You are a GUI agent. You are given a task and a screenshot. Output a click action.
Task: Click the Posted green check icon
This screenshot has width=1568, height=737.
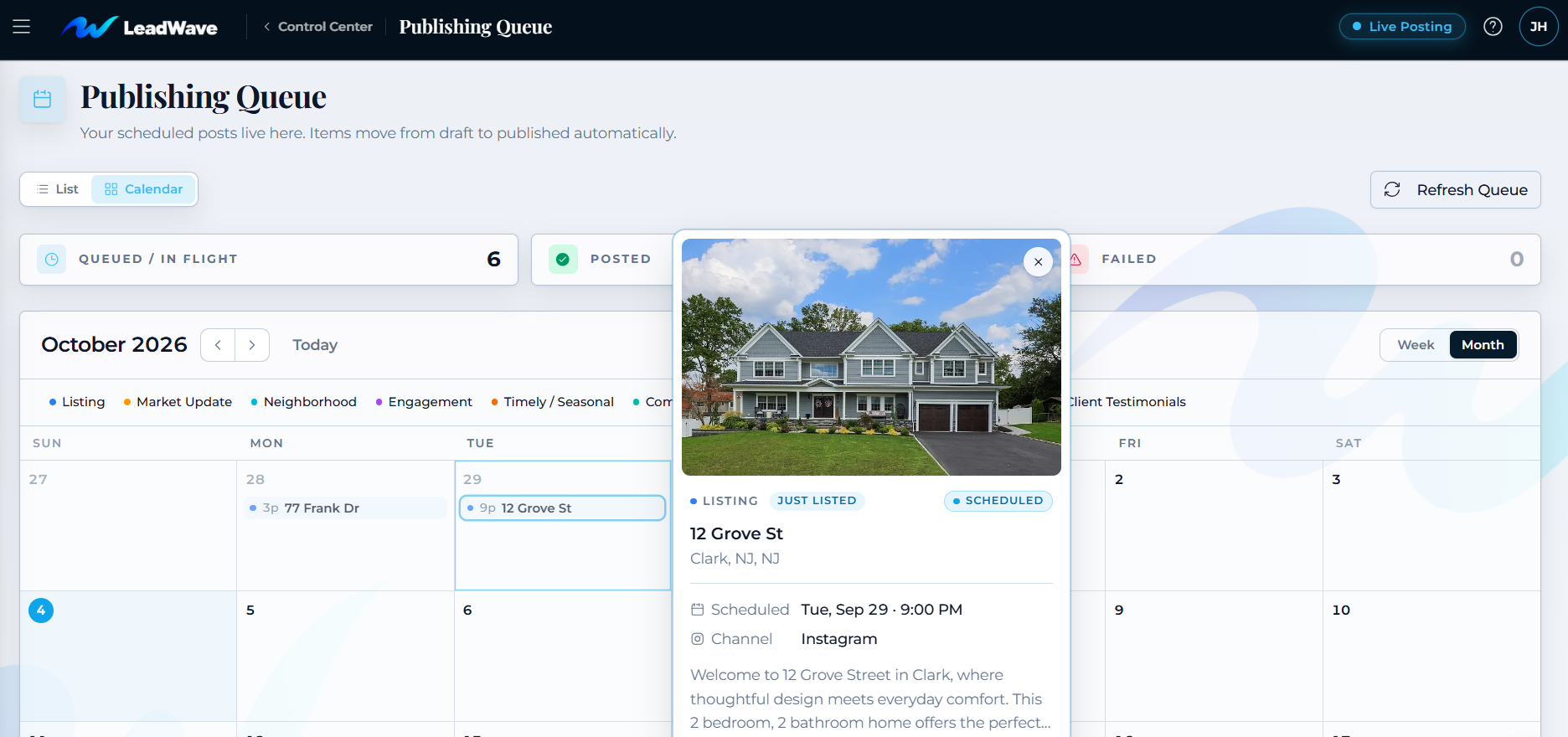(563, 260)
